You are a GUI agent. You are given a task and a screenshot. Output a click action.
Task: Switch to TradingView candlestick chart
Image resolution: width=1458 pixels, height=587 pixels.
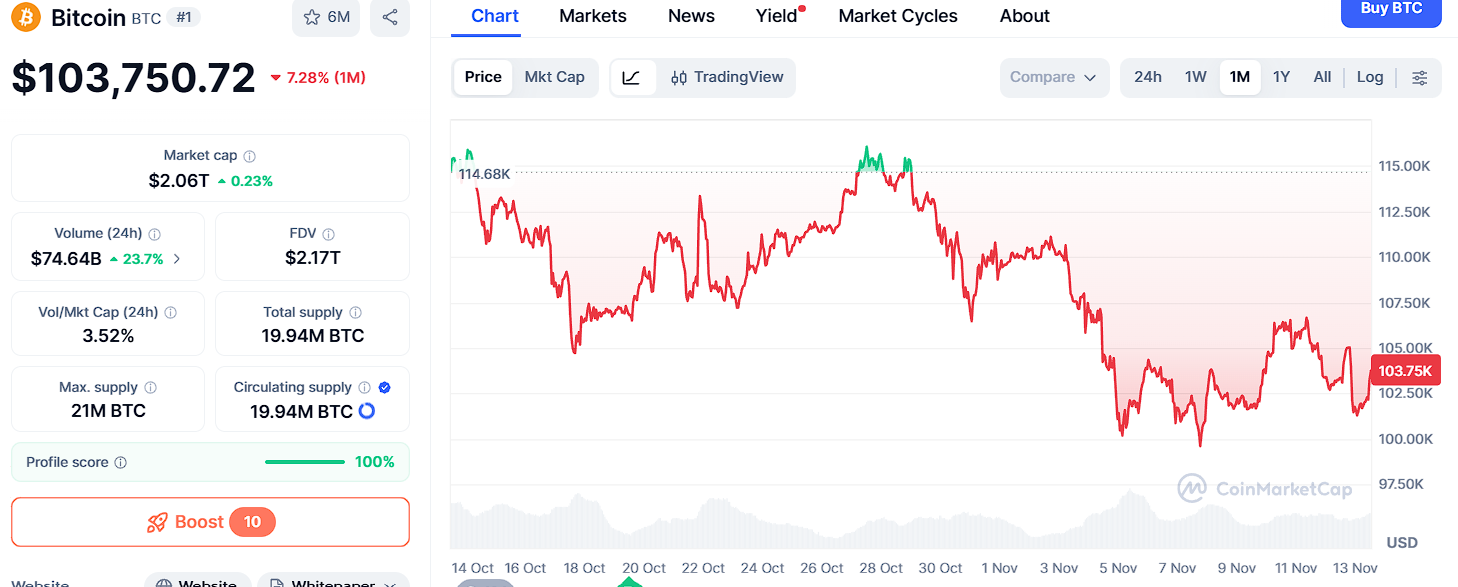coord(727,77)
